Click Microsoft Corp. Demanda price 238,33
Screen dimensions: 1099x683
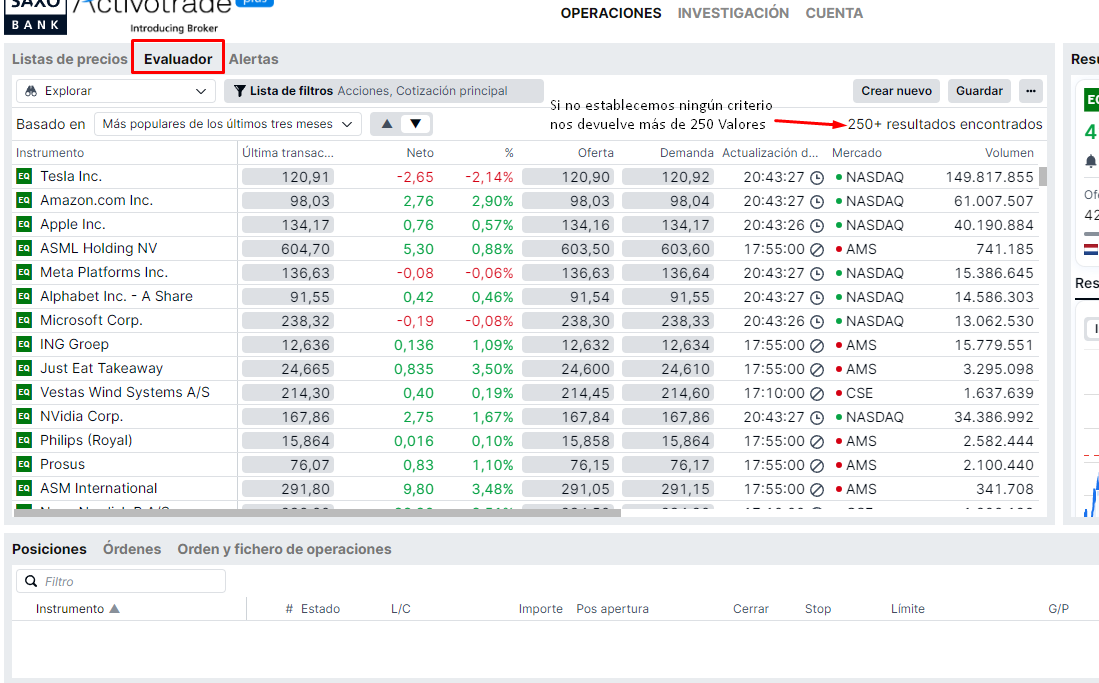point(668,321)
